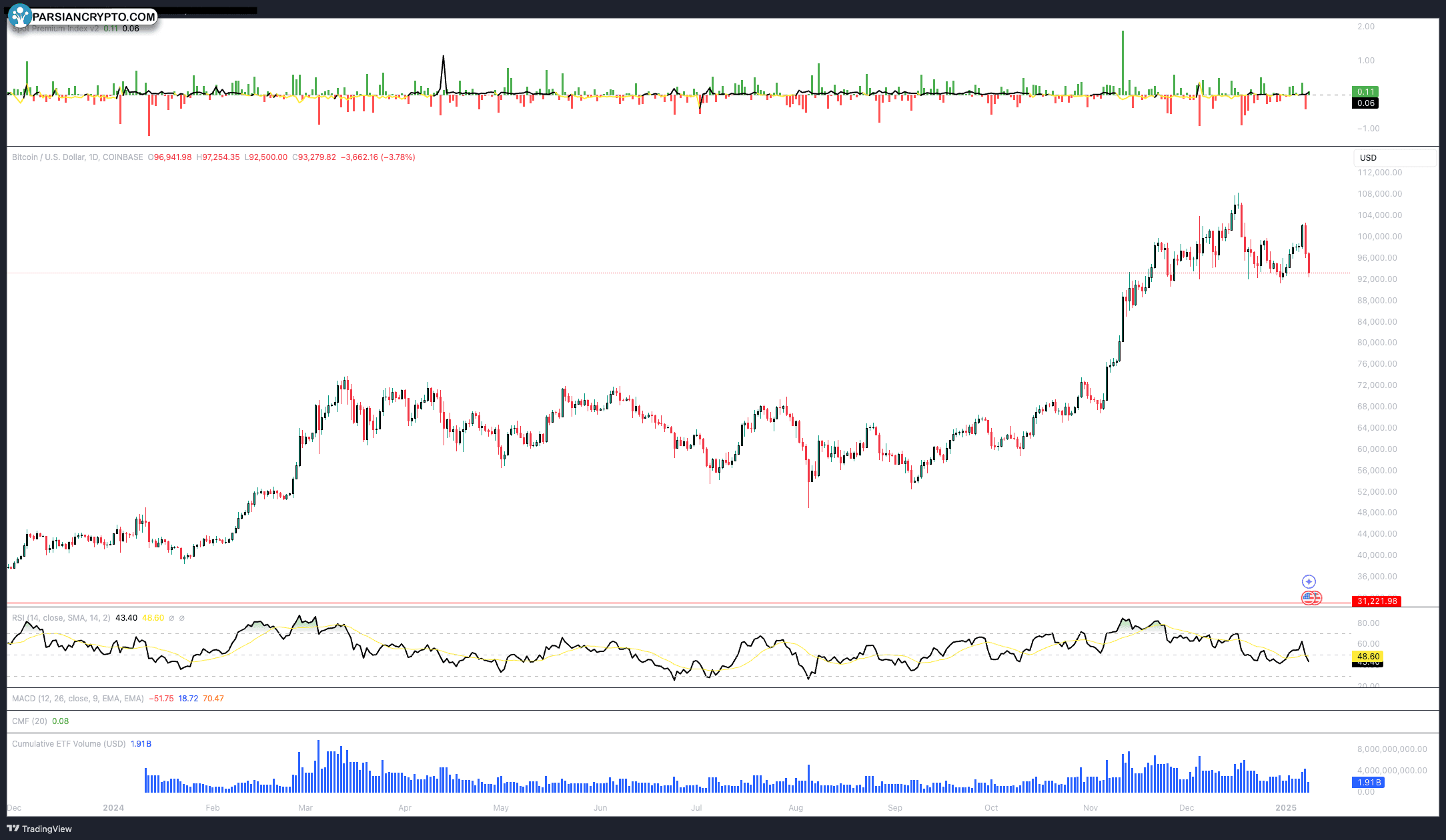Screen dimensions: 1446x840
Task: Click the 92,000.00 price axis label
Action: click(x=1377, y=279)
